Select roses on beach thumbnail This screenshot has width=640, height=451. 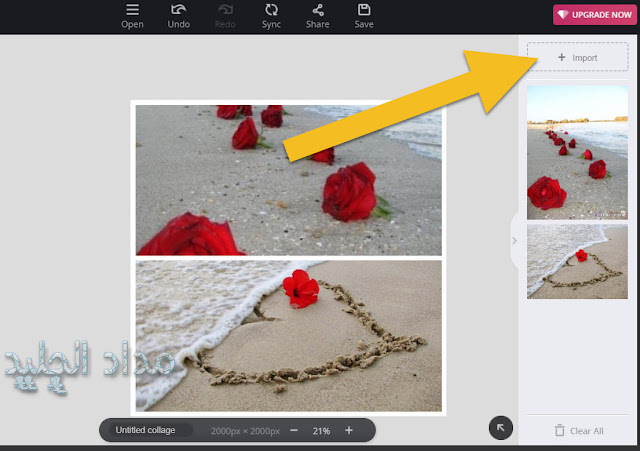[577, 153]
